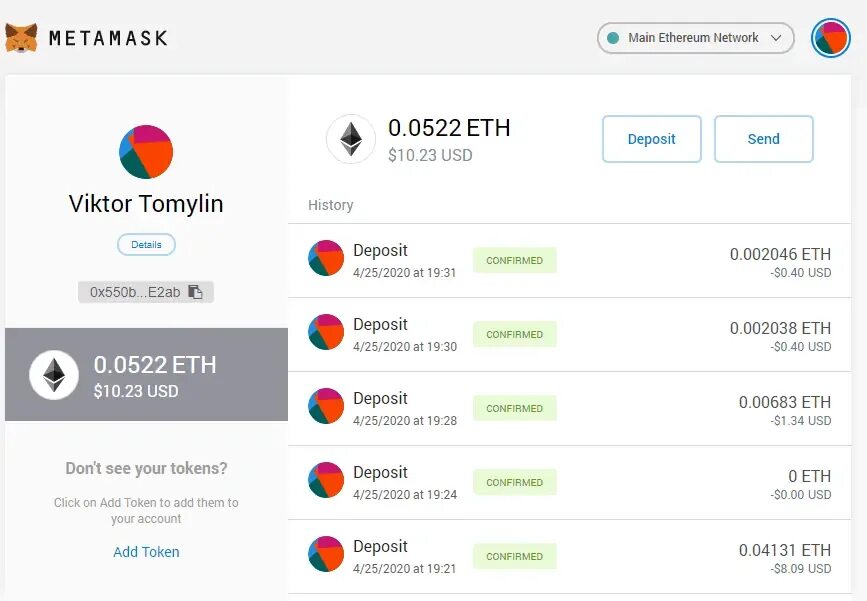Click identicon of the 19:31 deposit
The image size is (867, 601).
pyautogui.click(x=326, y=258)
